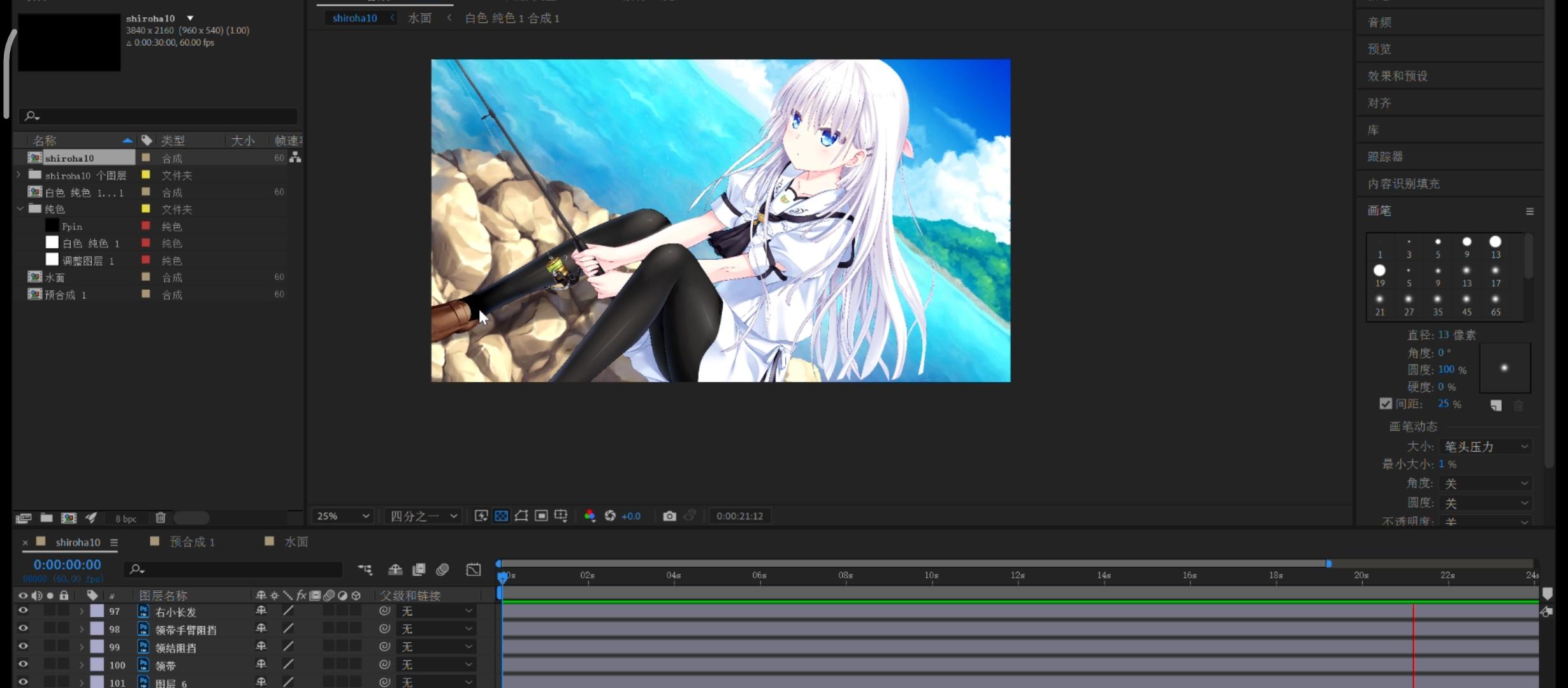This screenshot has width=1568, height=688.
Task: Open the 25% magnification dropdown
Action: (x=342, y=516)
